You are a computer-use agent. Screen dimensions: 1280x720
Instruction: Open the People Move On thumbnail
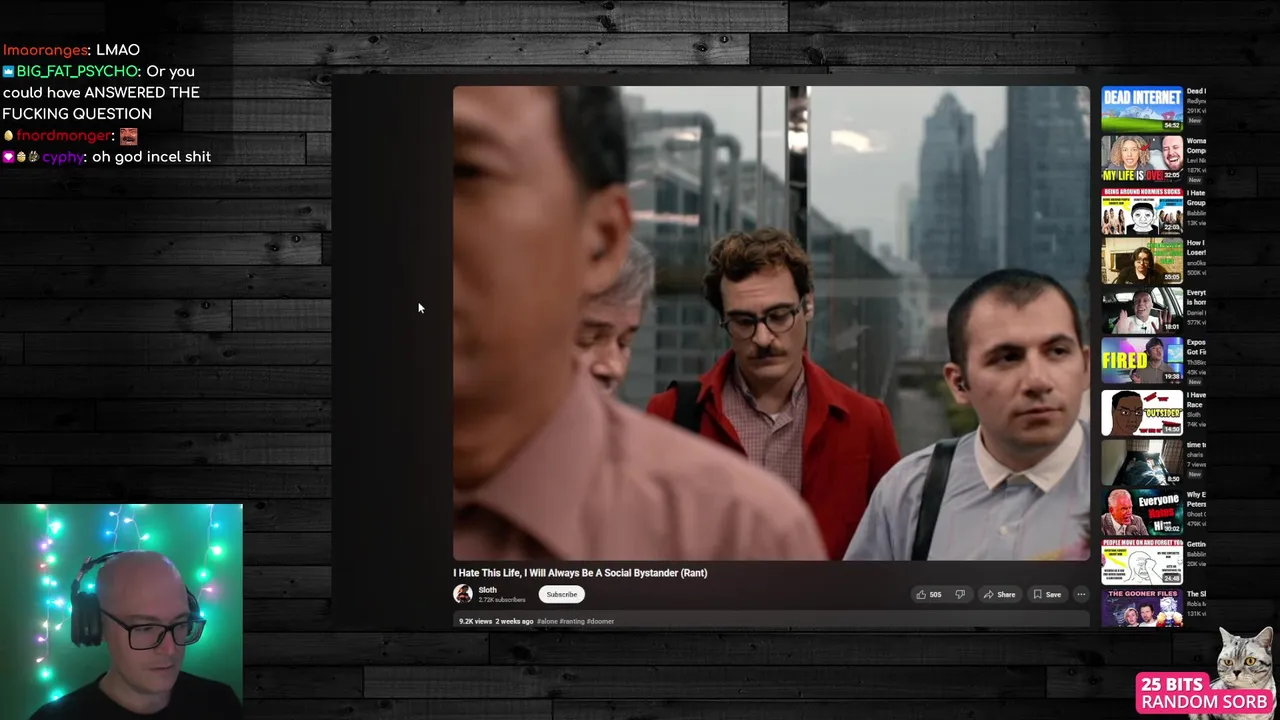pos(1142,562)
